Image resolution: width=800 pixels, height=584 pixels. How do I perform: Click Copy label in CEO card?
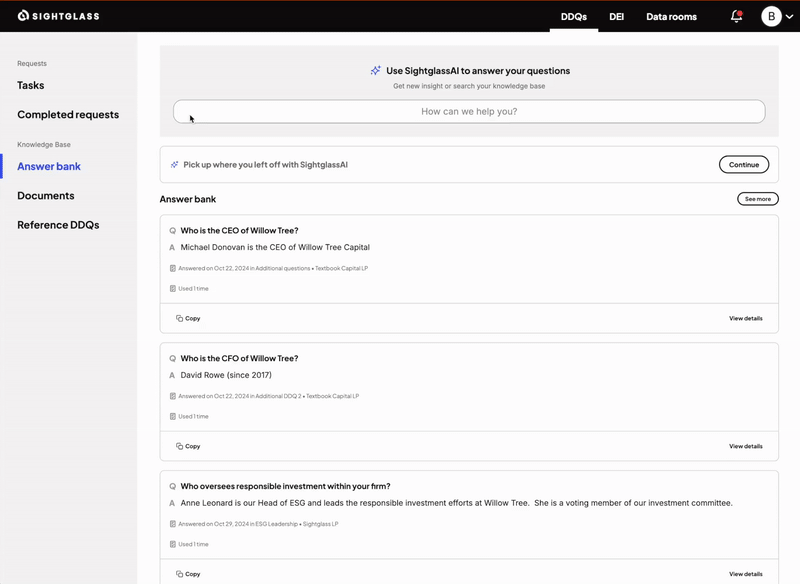pyautogui.click(x=192, y=318)
